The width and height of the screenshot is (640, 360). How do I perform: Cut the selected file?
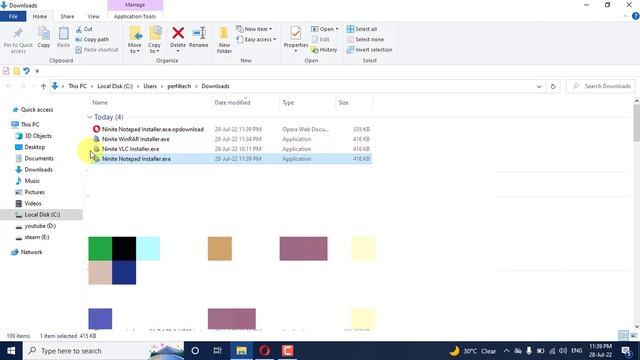84,29
